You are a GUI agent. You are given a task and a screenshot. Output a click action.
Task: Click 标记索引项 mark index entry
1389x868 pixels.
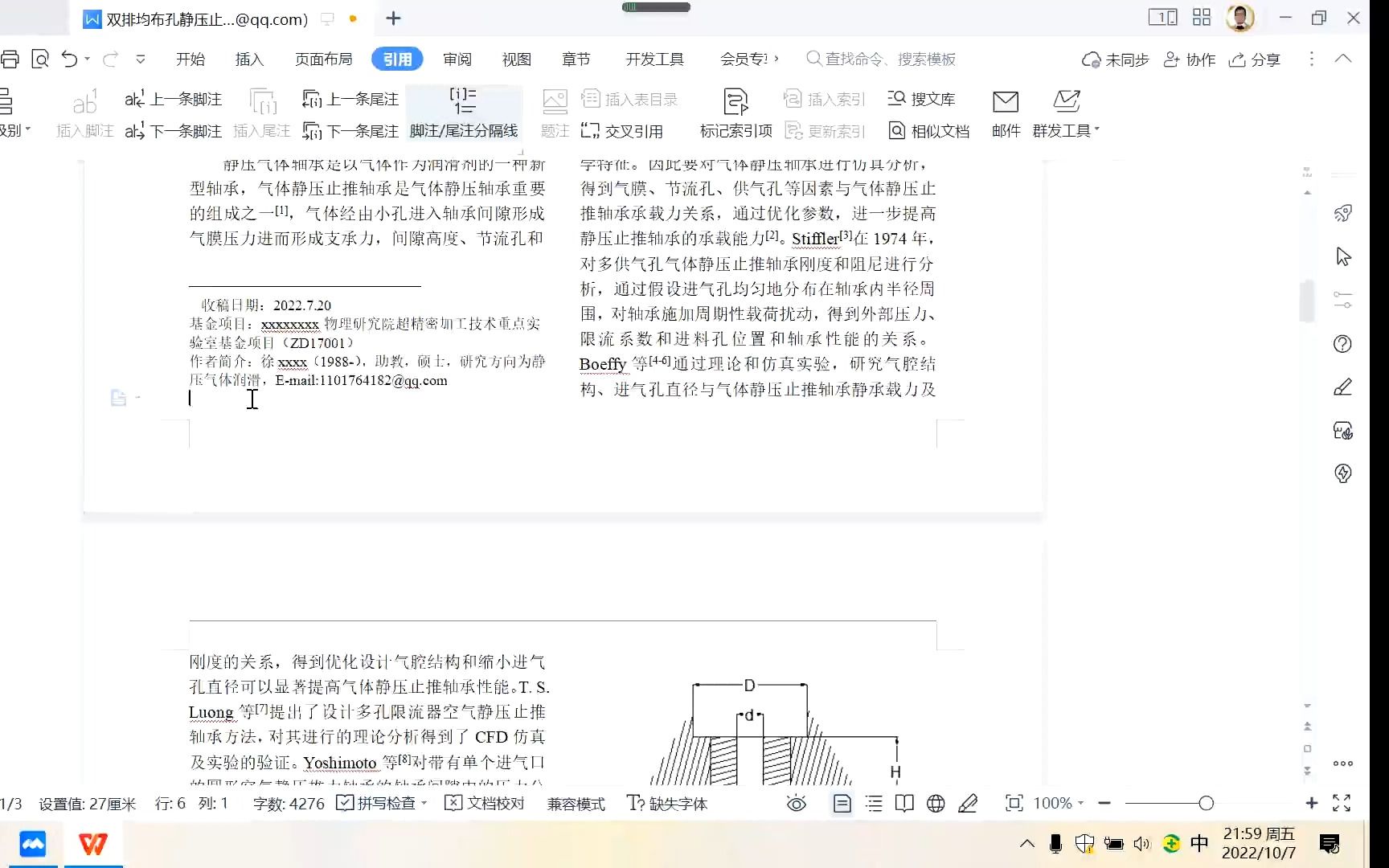(735, 113)
